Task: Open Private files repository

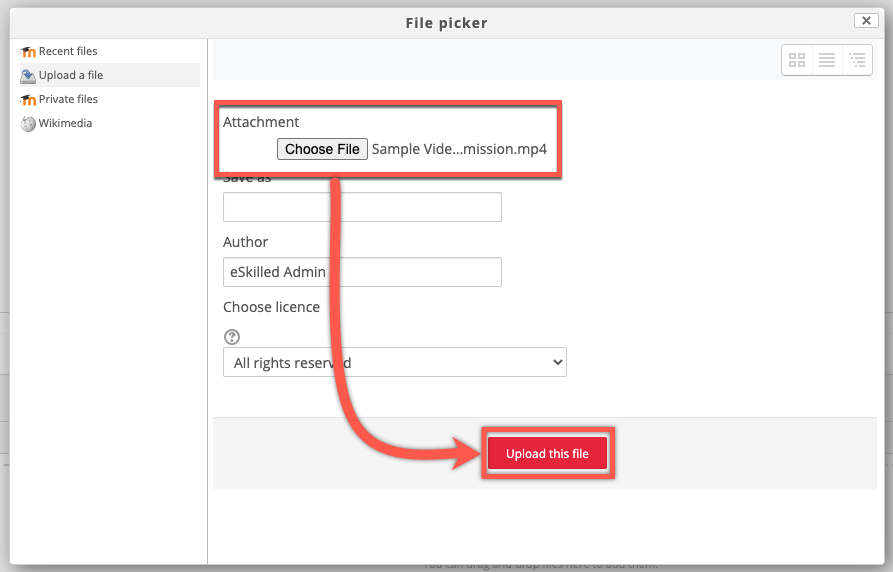Action: point(68,99)
